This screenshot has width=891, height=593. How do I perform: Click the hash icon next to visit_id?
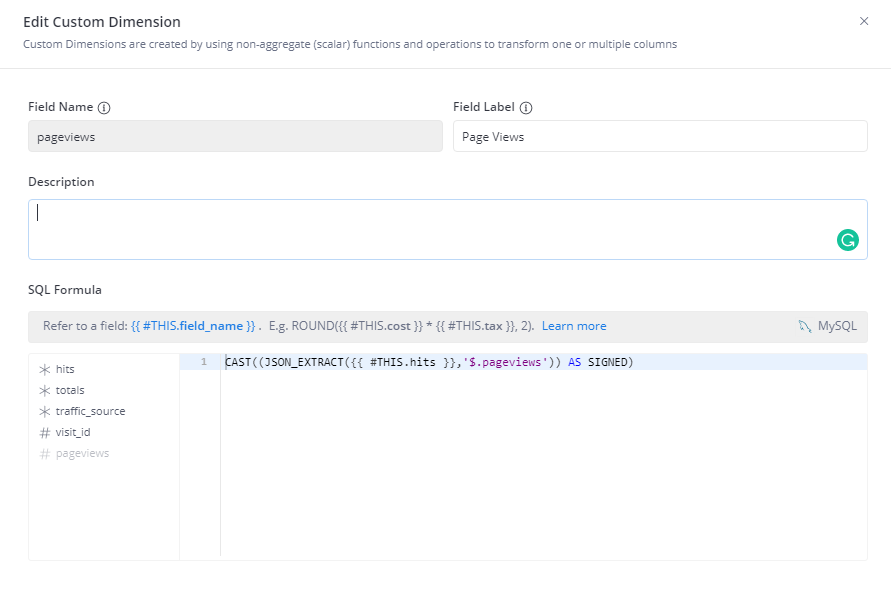pos(44,433)
